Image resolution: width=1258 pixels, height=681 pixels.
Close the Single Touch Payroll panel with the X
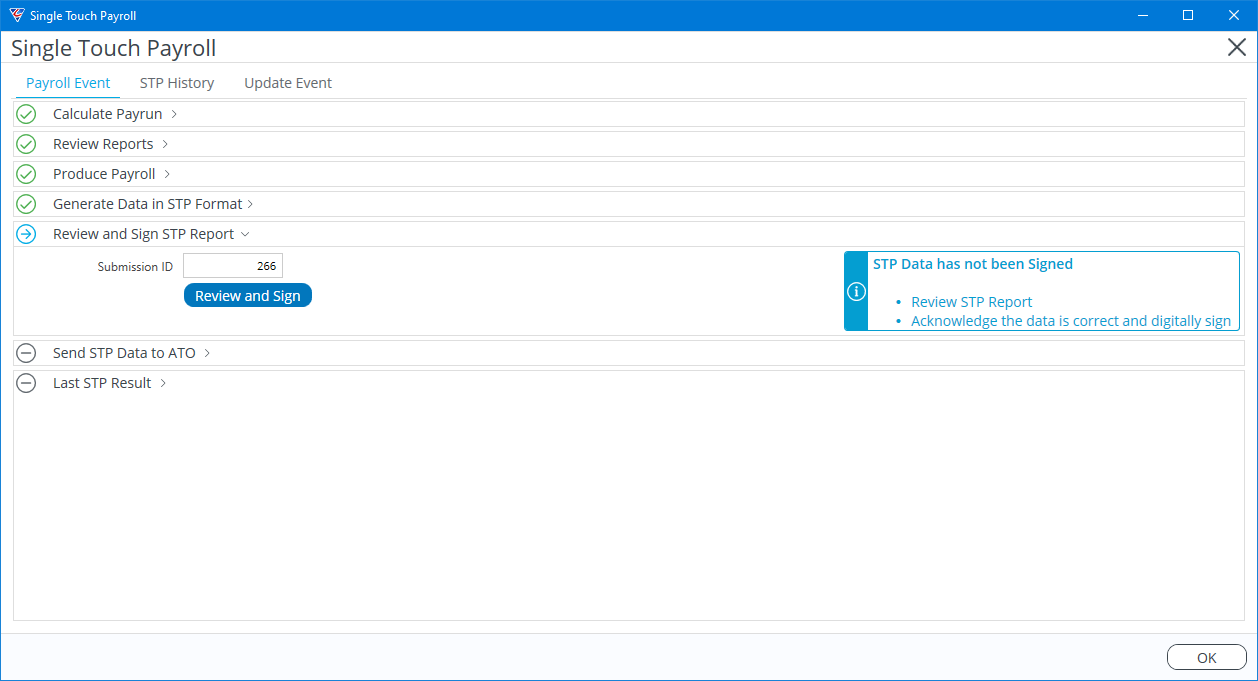click(x=1236, y=48)
